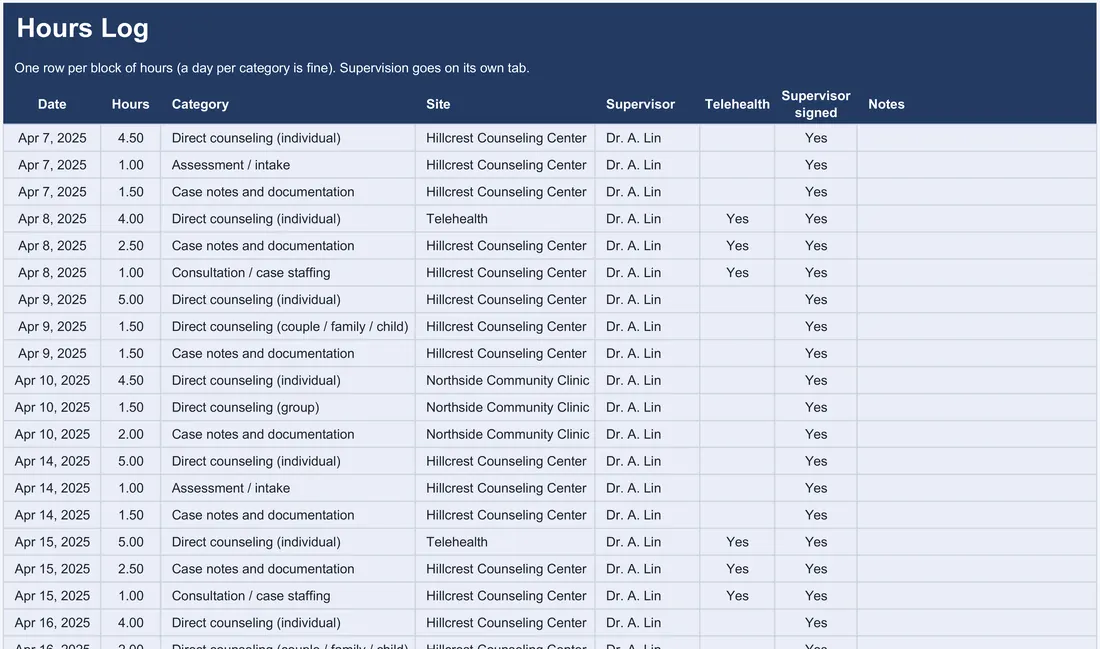Viewport: 1100px width, 649px height.
Task: Click the Telehealth site cell for Apr 8, 2025
Action: (x=505, y=219)
